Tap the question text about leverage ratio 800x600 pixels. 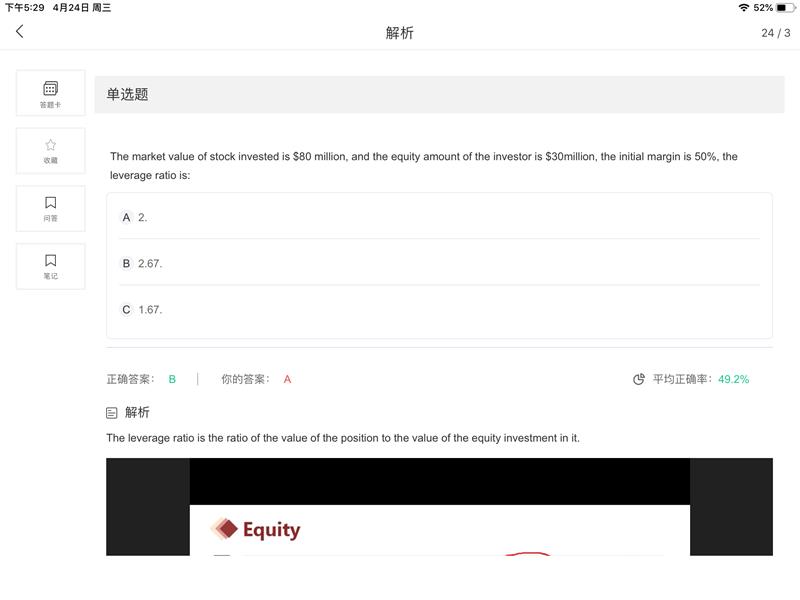point(423,166)
